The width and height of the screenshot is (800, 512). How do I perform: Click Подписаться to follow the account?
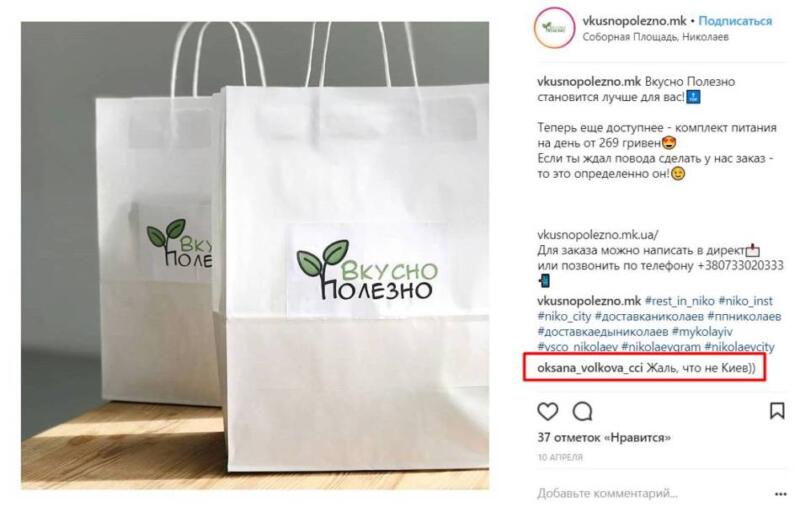(735, 21)
